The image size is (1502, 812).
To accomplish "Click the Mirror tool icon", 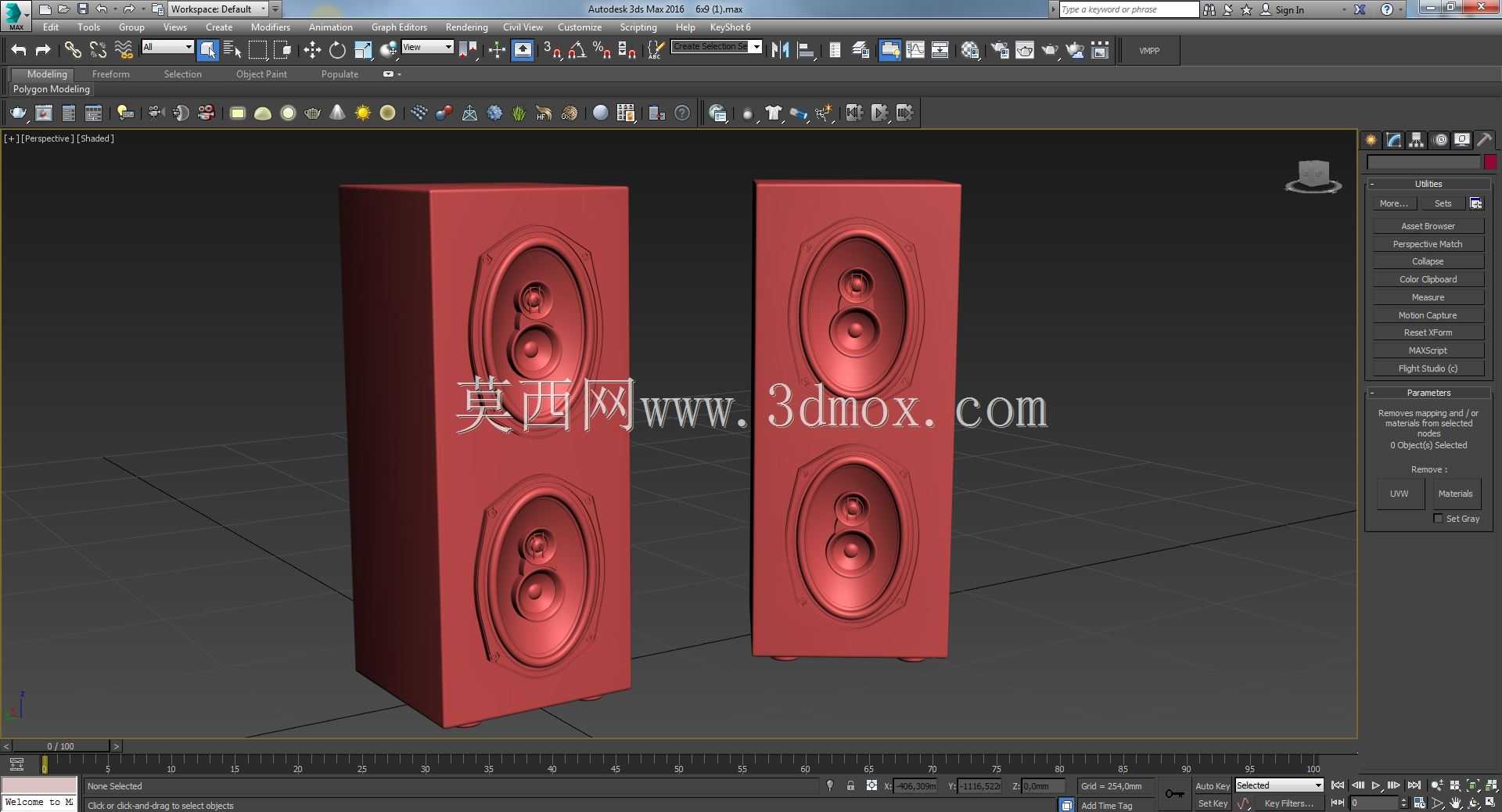I will [780, 50].
